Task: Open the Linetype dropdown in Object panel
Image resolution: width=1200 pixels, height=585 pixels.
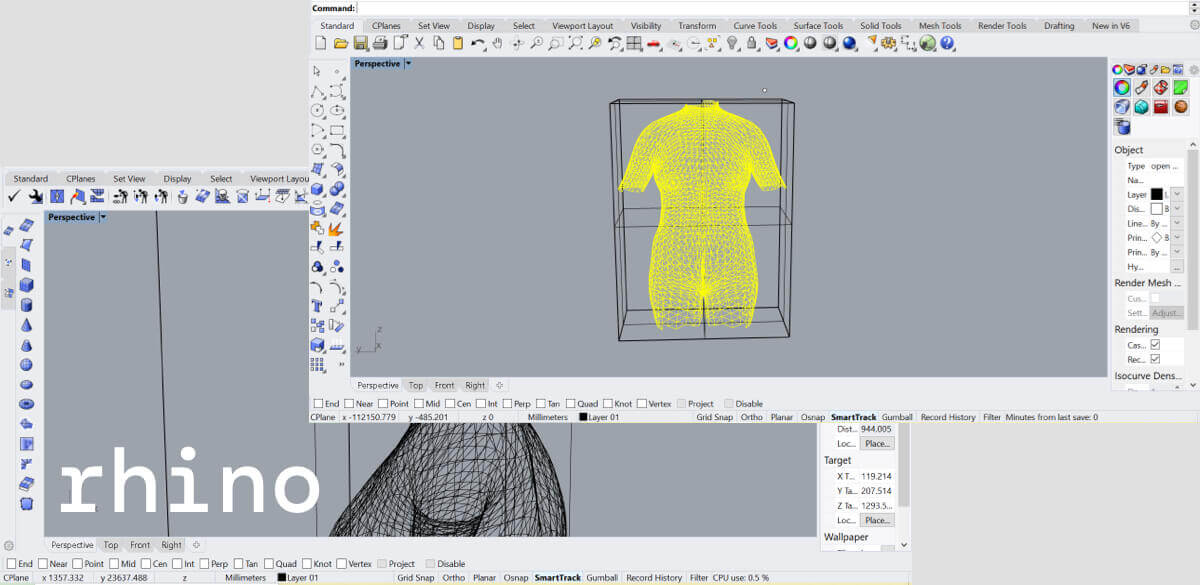Action: (1177, 224)
